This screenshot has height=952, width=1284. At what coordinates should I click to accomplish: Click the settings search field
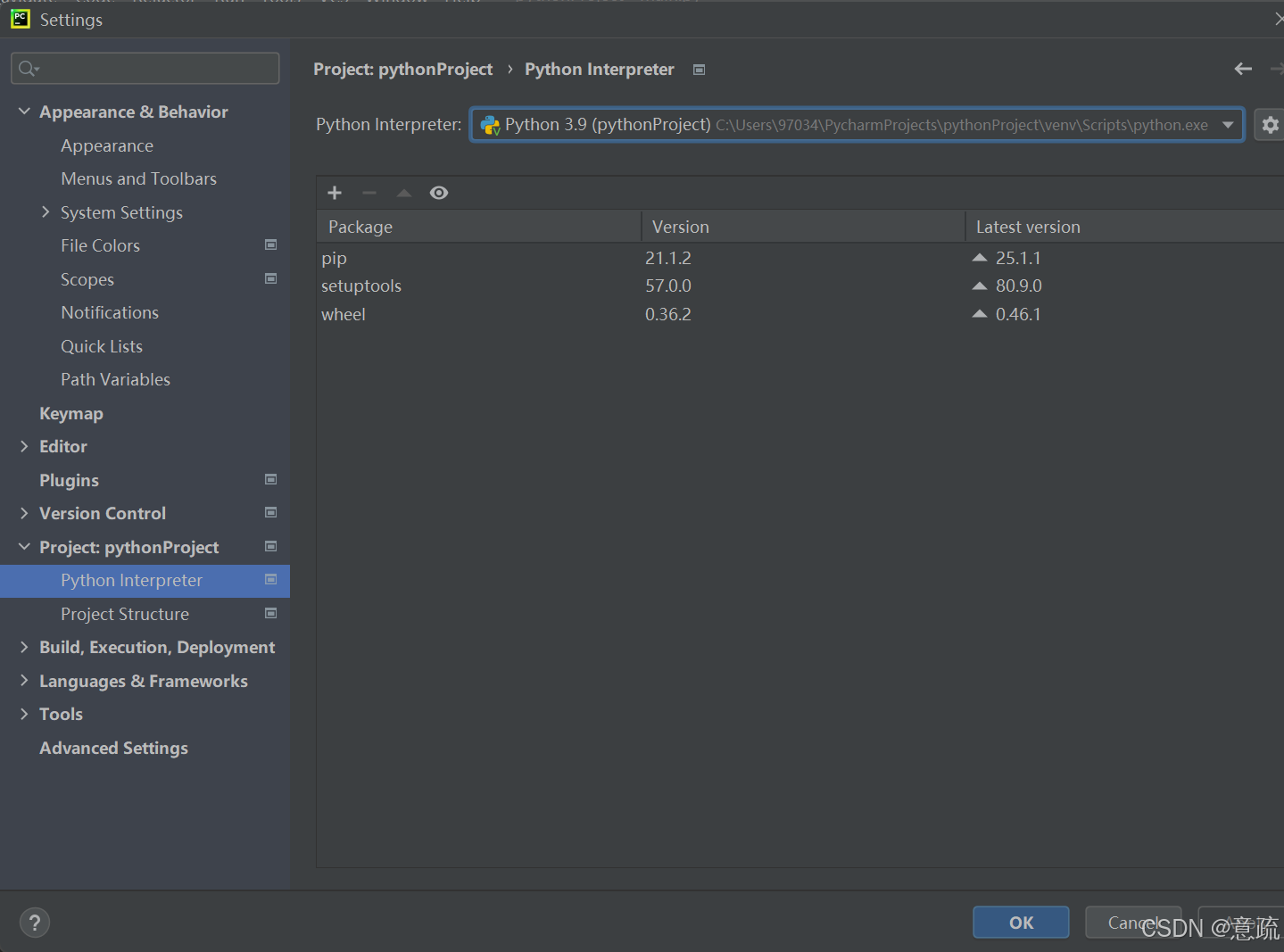(145, 69)
